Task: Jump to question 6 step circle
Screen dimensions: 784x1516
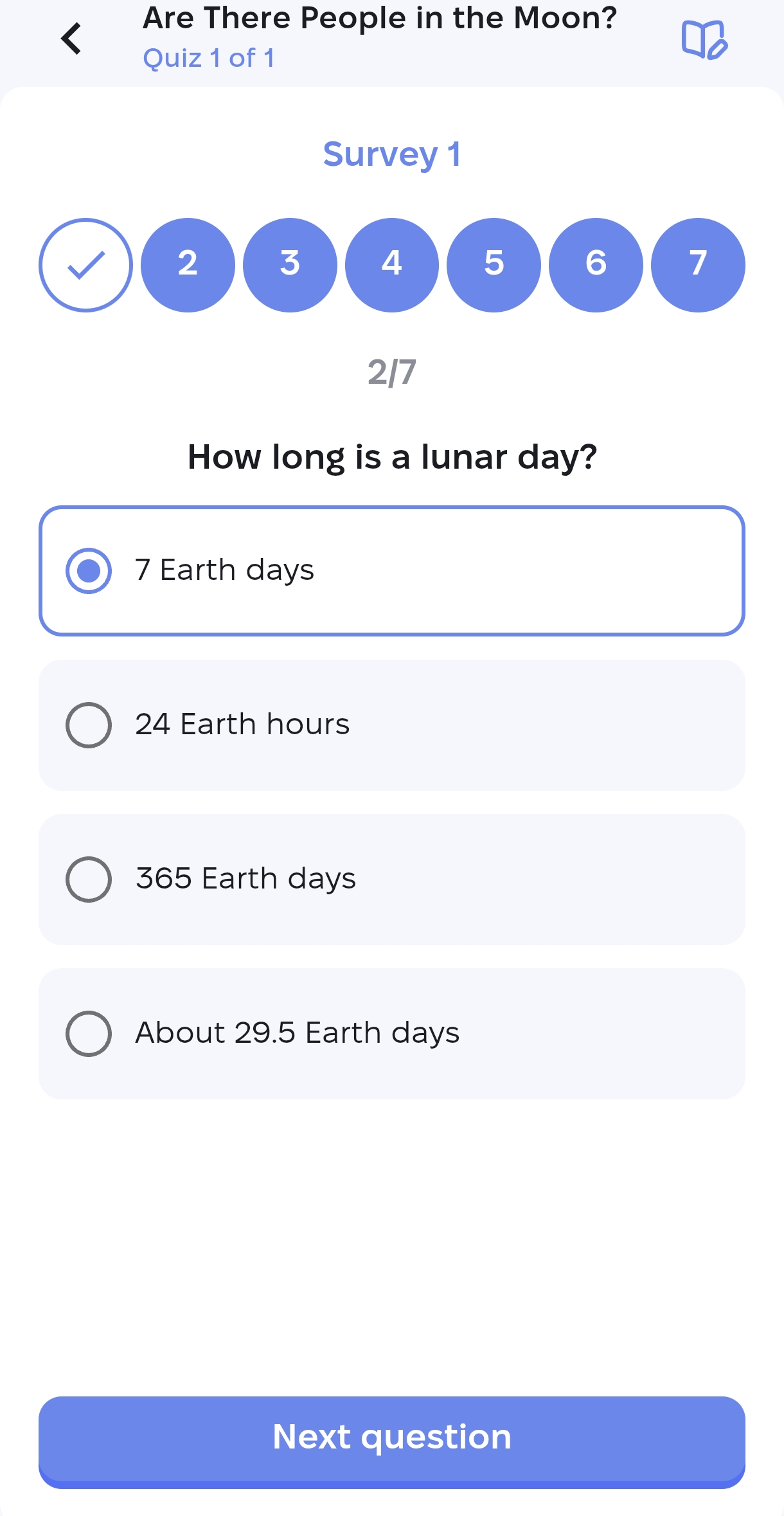Action: tap(596, 265)
